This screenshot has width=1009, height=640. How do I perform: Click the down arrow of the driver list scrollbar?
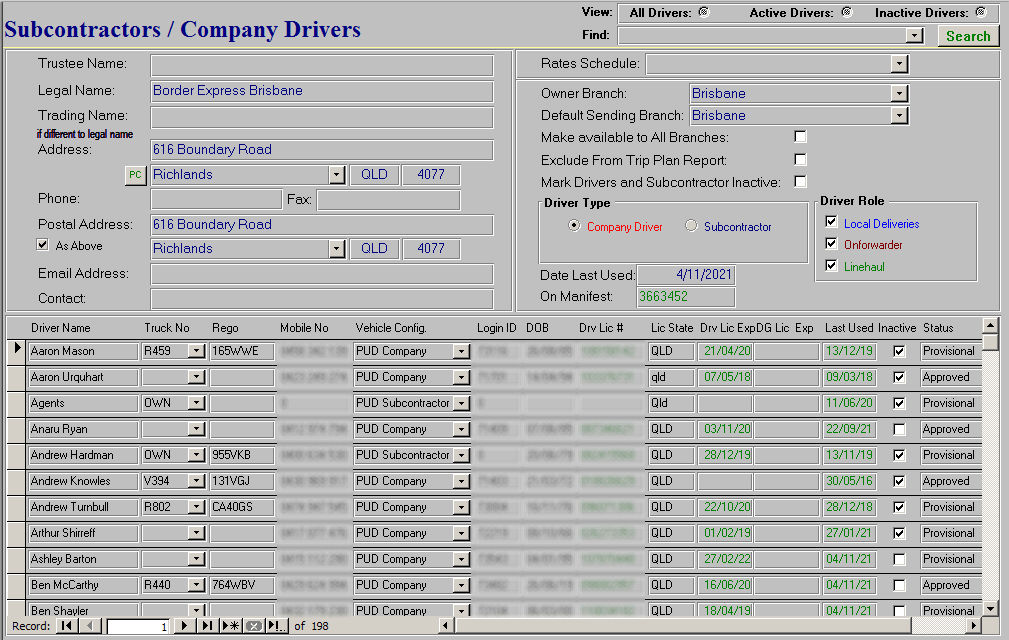(990, 608)
